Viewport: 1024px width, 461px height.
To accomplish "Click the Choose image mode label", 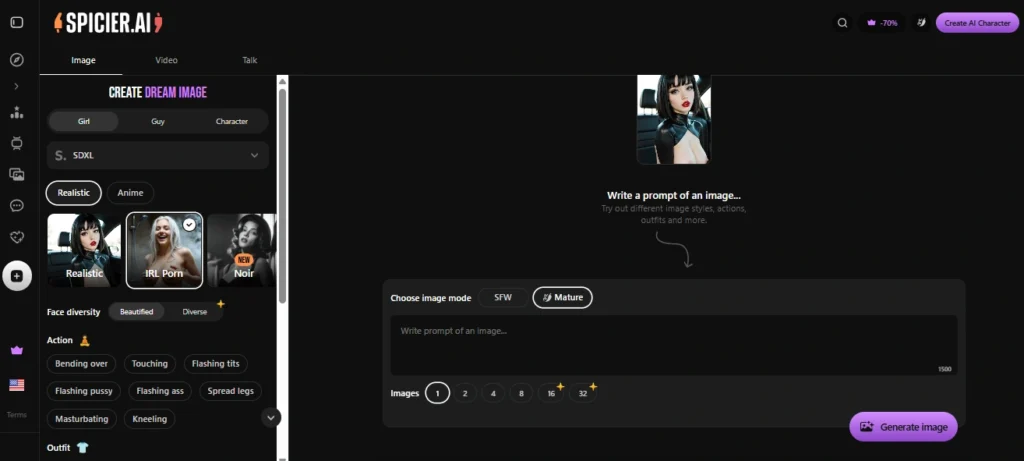I will tap(430, 298).
